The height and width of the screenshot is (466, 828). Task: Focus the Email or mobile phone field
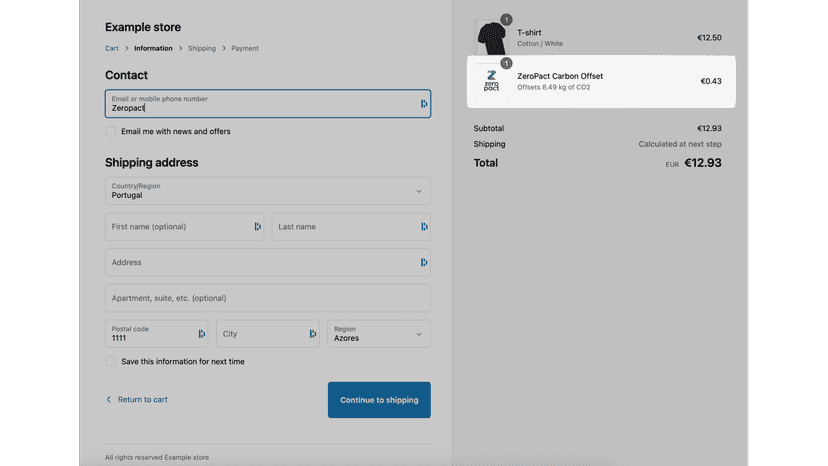pos(268,104)
